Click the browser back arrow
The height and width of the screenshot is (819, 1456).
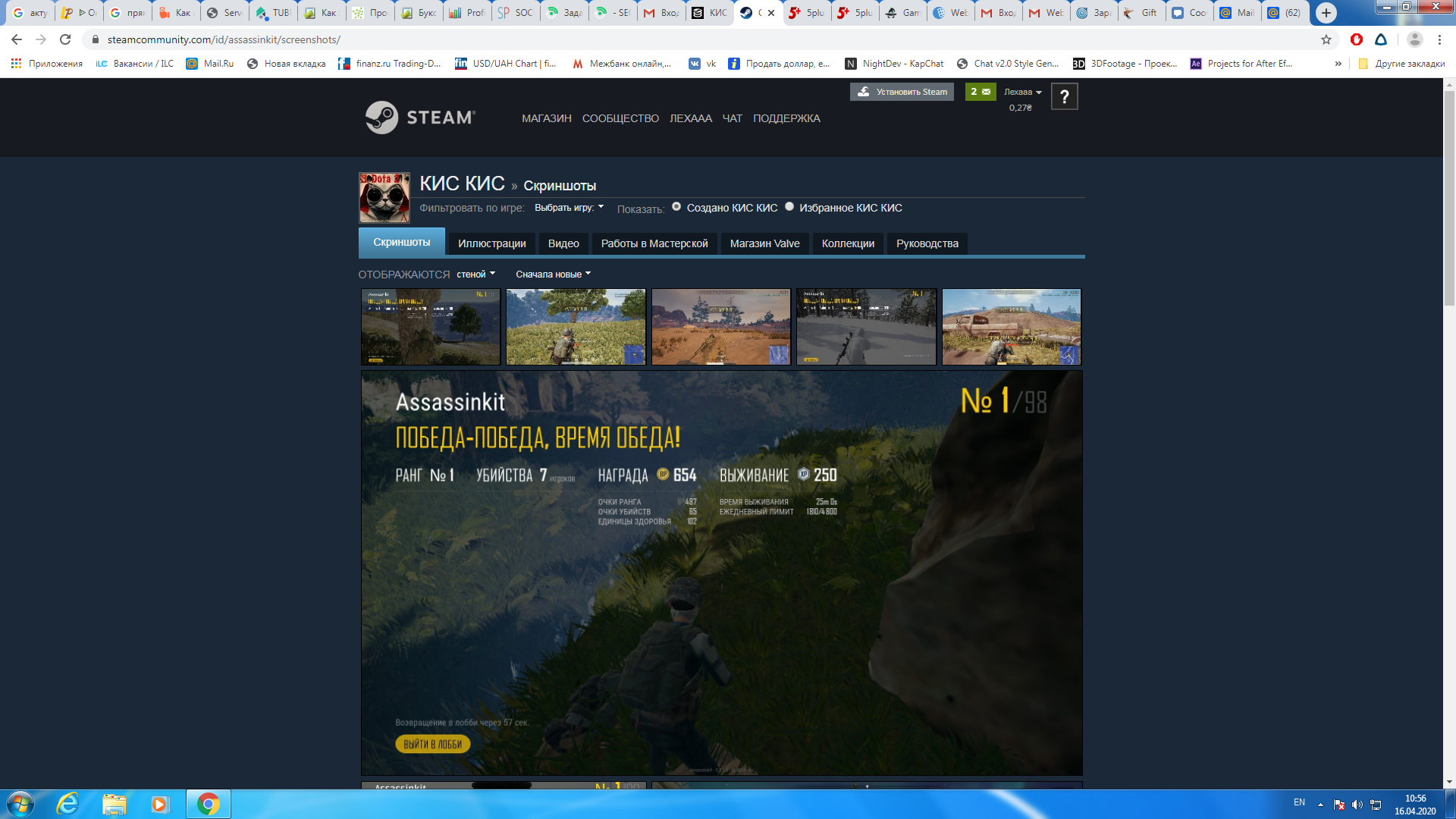coord(17,39)
